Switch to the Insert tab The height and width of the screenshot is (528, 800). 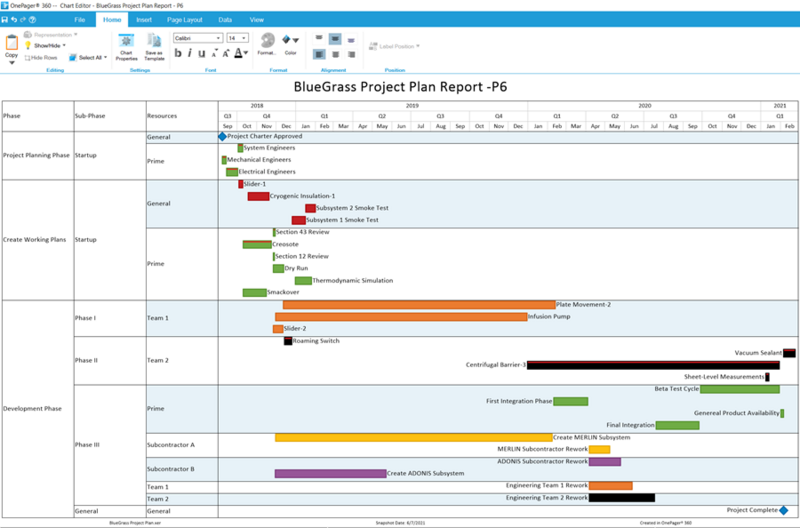144,20
